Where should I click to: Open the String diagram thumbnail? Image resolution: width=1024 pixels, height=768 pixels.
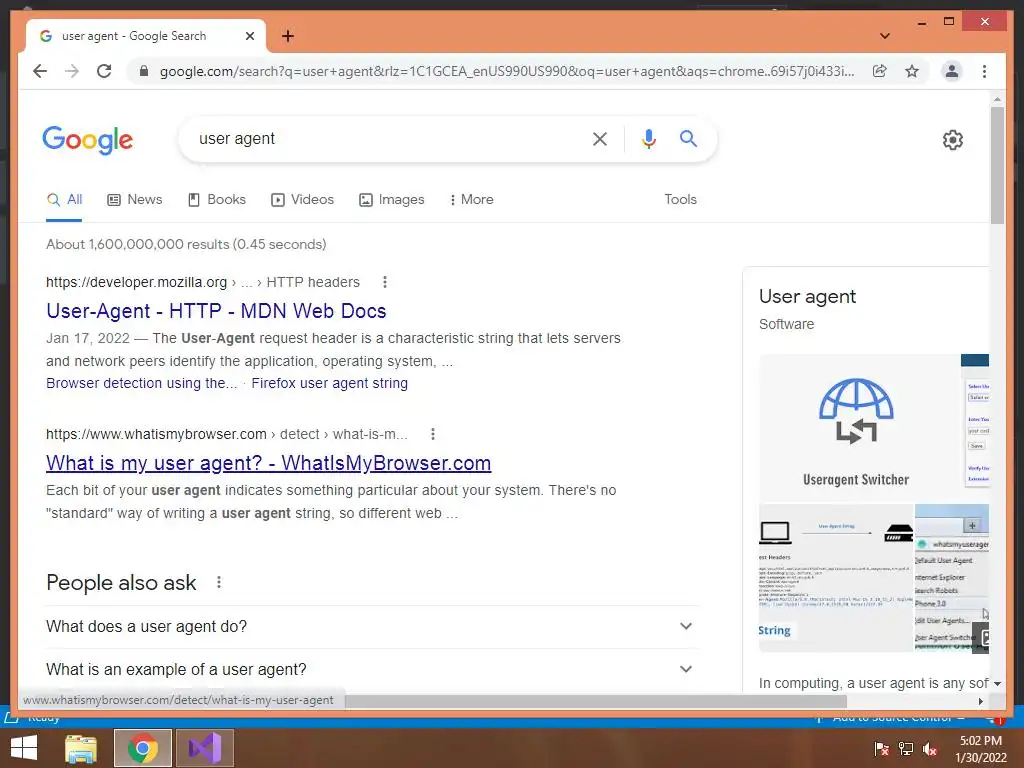click(835, 578)
